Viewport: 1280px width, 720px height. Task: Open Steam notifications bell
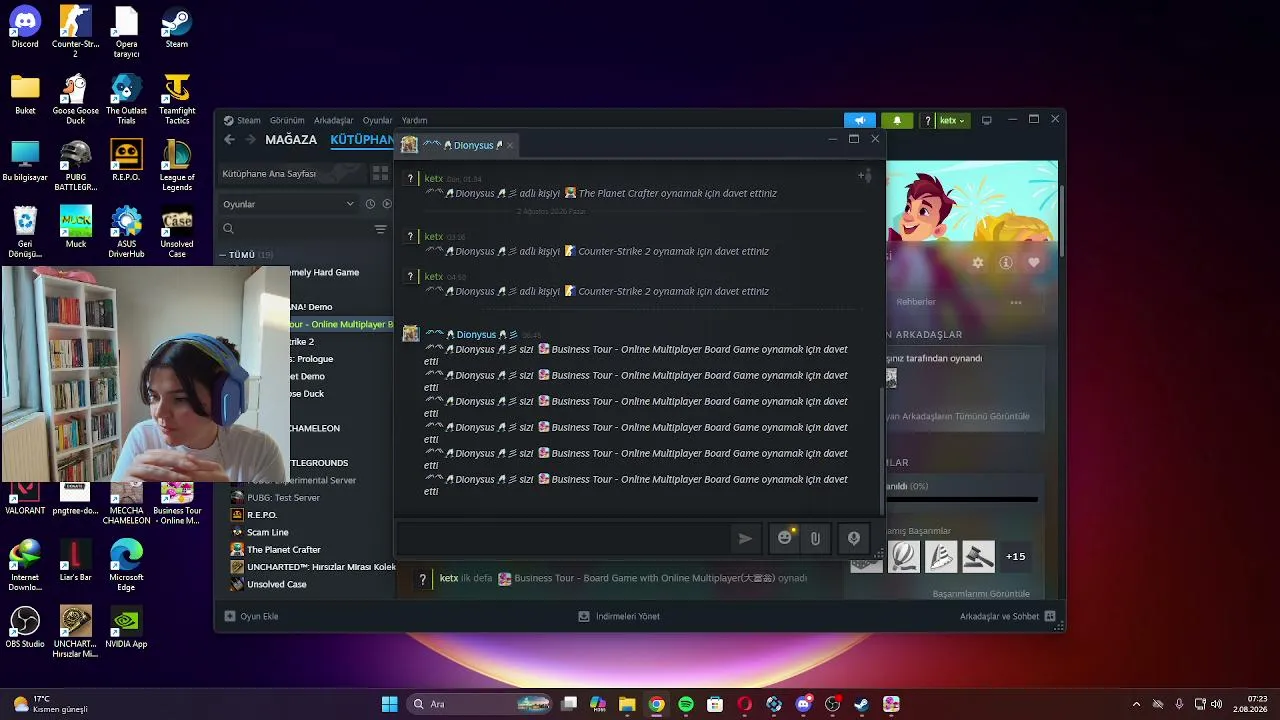pyautogui.click(x=897, y=120)
